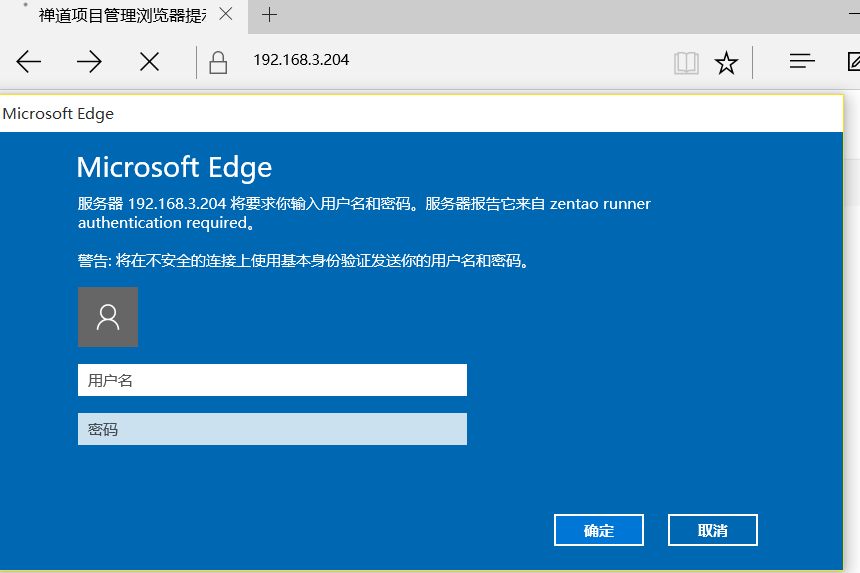The width and height of the screenshot is (860, 573).
Task: Click the 密码 input field
Action: [x=272, y=429]
